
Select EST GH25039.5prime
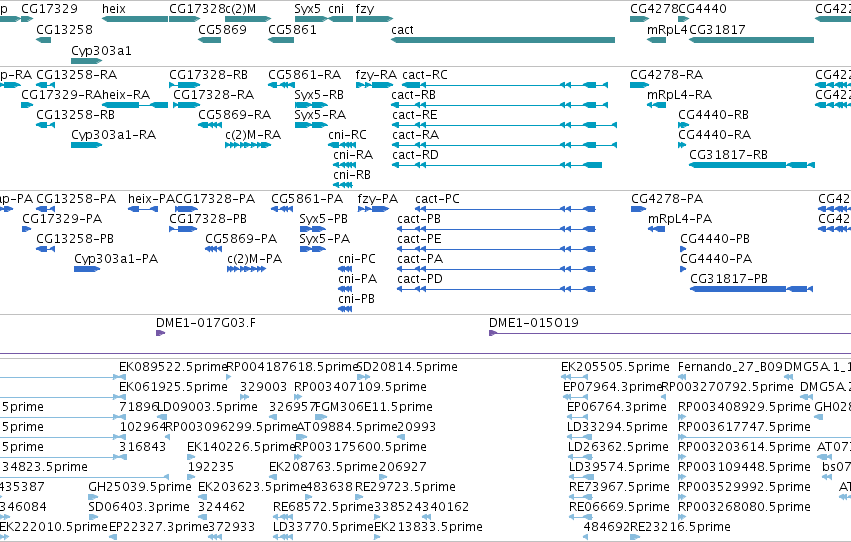pyautogui.click(x=139, y=487)
